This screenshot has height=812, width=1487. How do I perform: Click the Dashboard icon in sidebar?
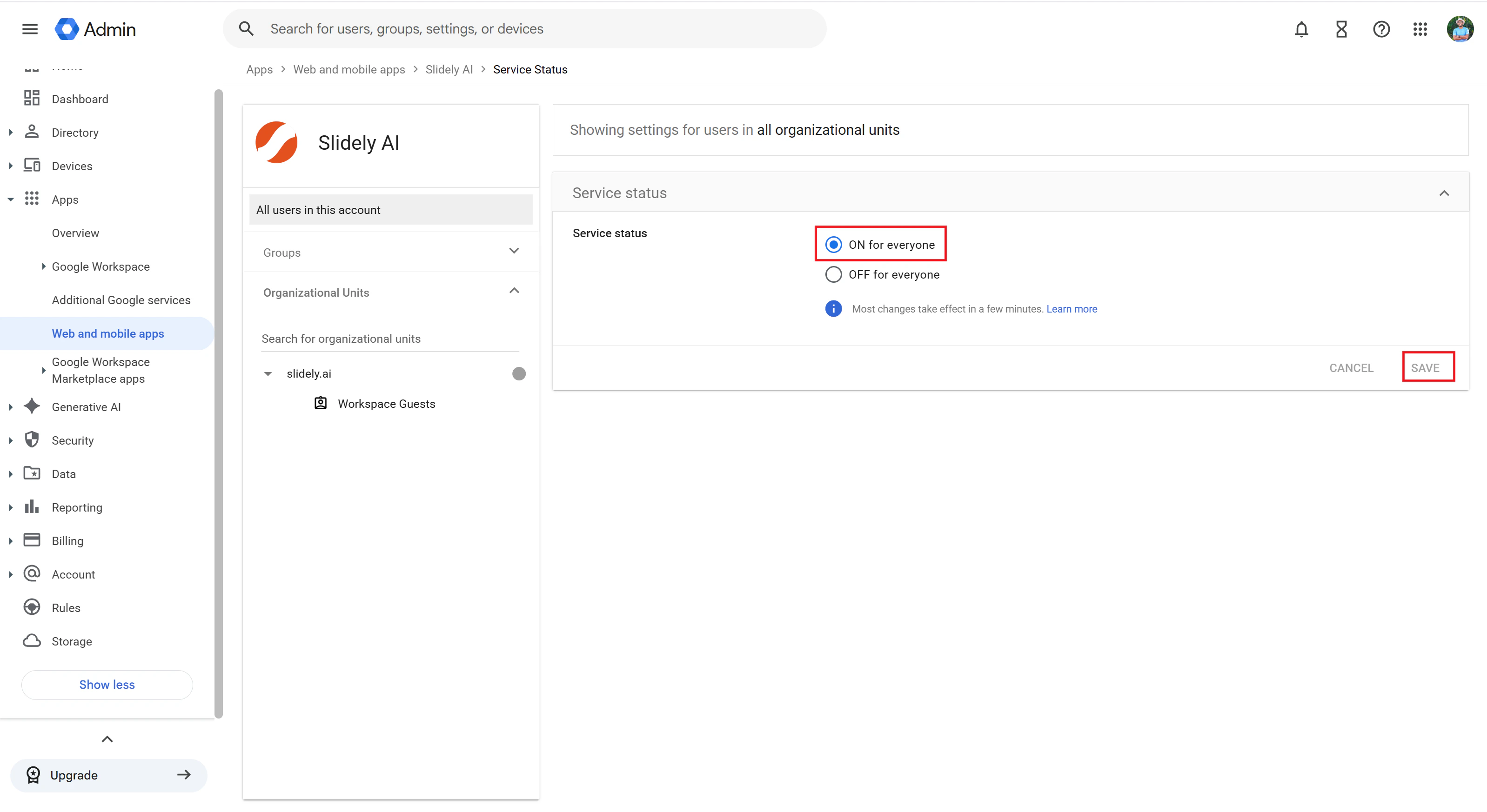pyautogui.click(x=32, y=98)
